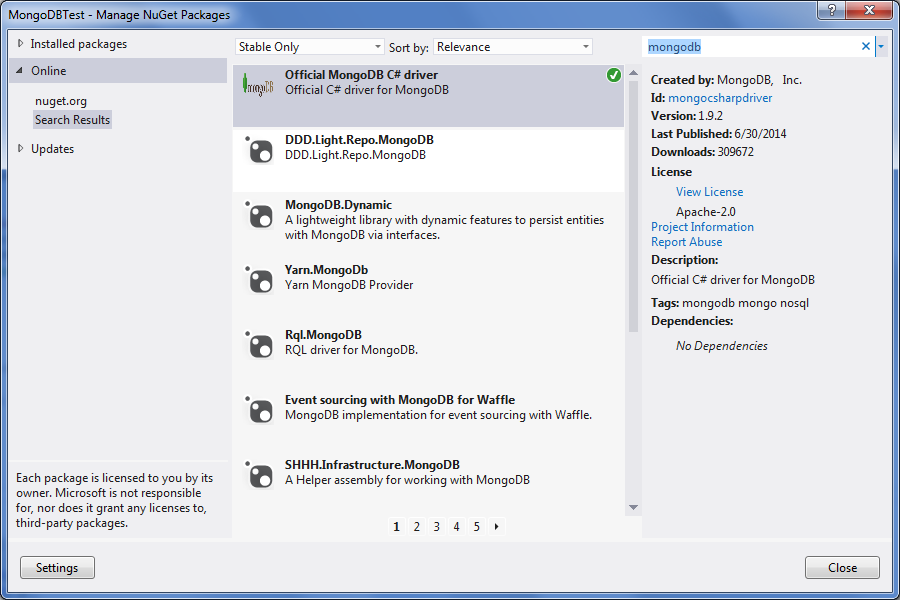Click the green installed checkmark icon
Viewport: 900px width, 600px height.
tap(614, 75)
